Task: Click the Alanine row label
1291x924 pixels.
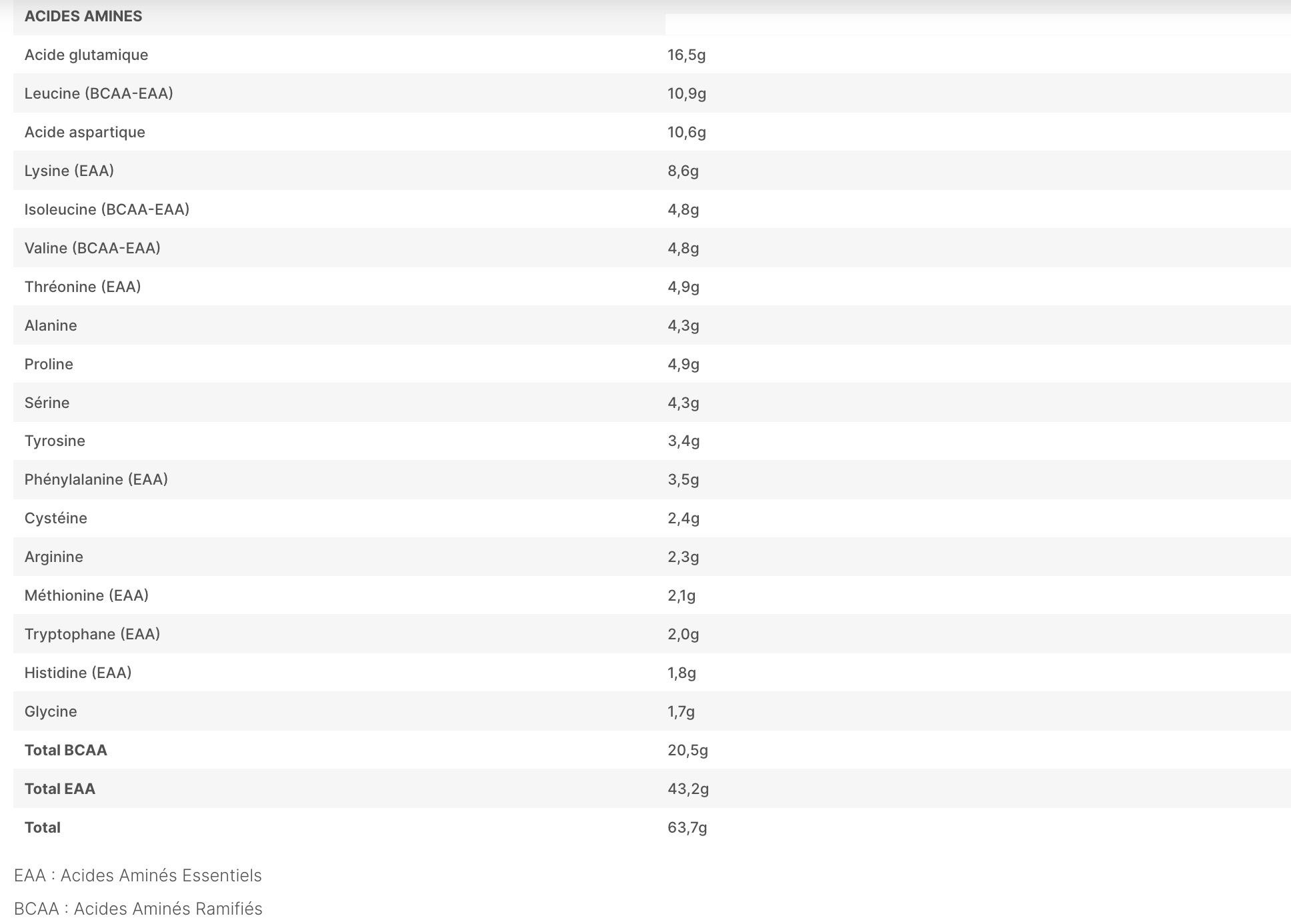Action: tap(51, 325)
